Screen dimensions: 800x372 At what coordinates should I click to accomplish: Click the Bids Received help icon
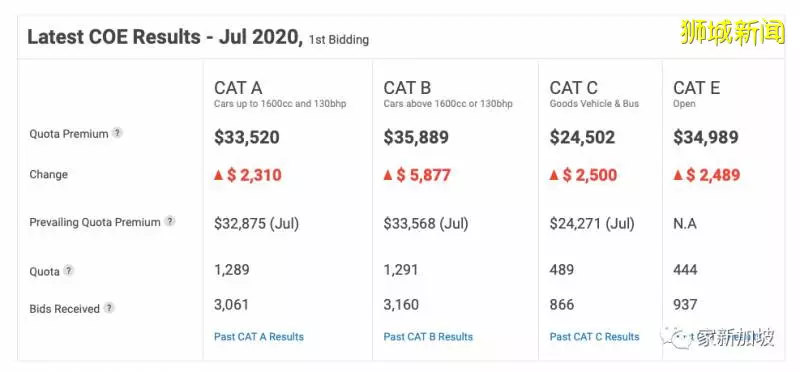(x=109, y=308)
